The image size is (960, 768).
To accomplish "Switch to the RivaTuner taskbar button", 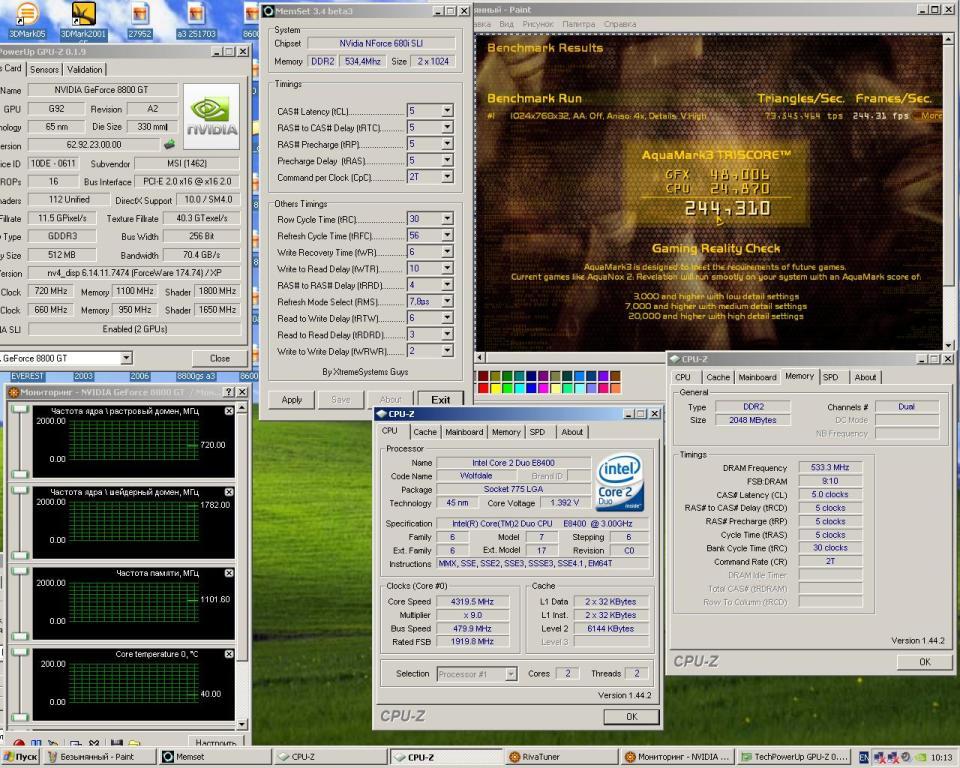I will (x=560, y=757).
